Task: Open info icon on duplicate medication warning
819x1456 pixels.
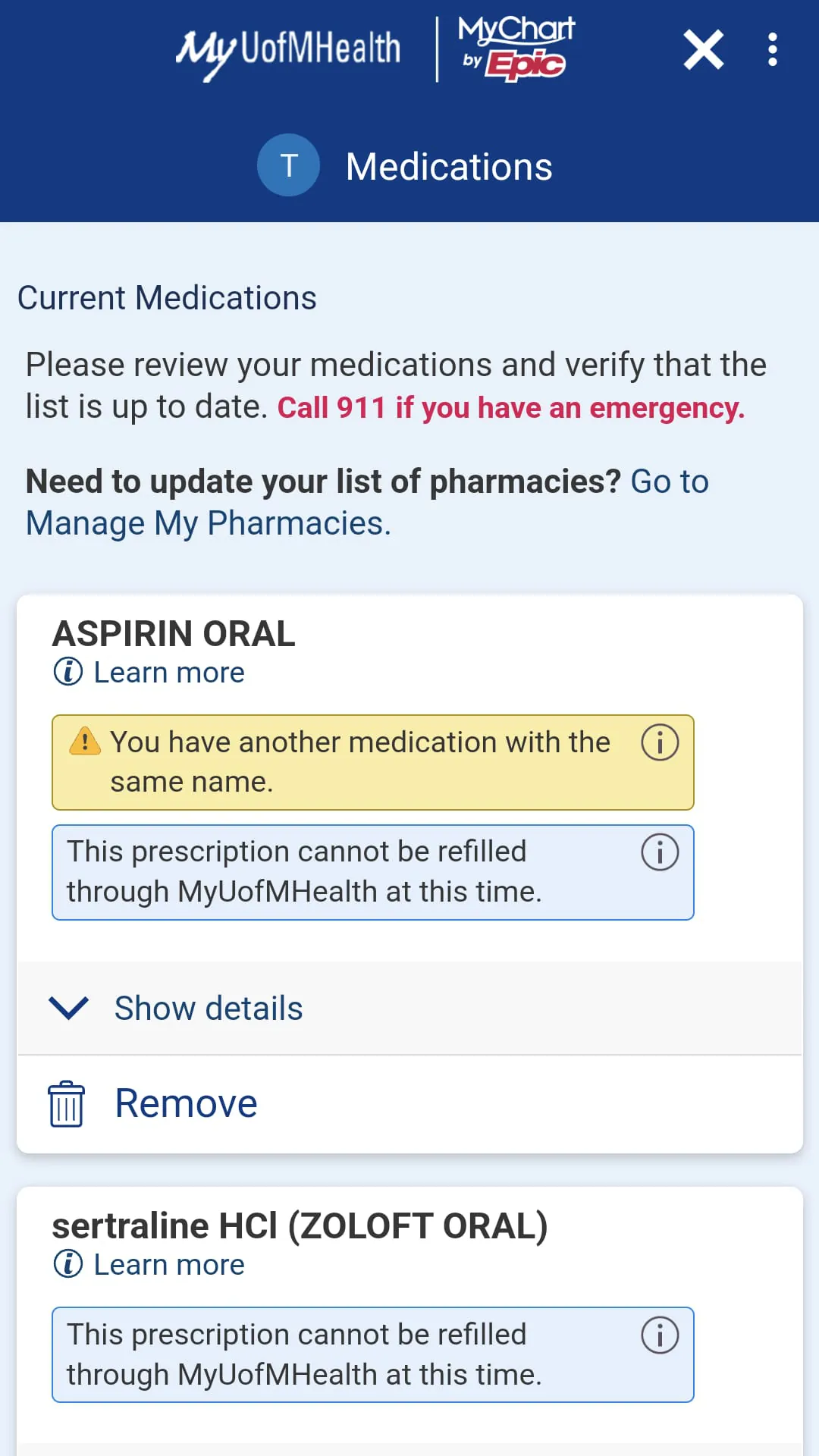Action: (x=660, y=742)
